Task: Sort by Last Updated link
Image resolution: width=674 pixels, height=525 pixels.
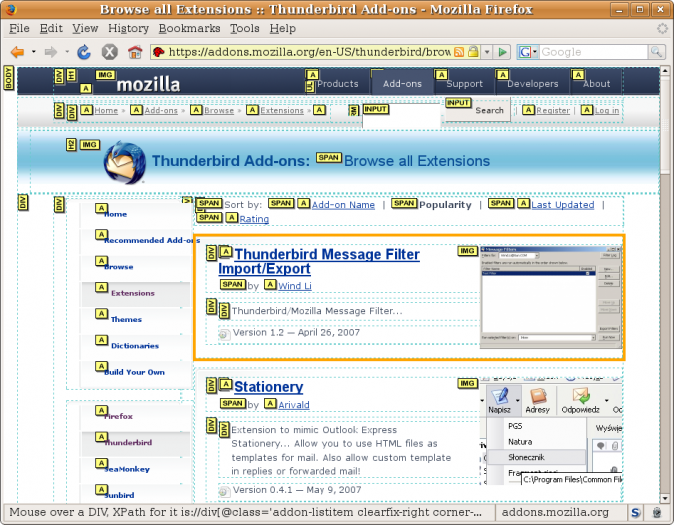Action: 563,205
